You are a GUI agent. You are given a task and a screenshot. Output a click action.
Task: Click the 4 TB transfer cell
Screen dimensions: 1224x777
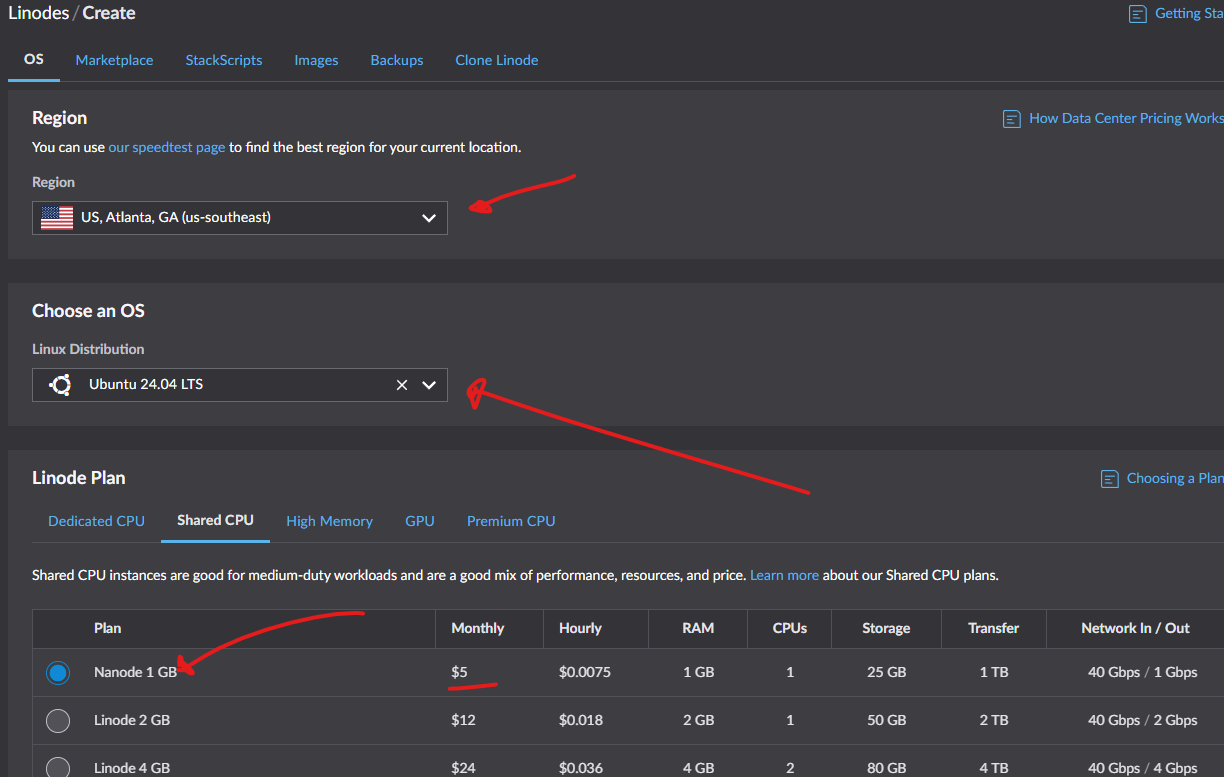994,768
